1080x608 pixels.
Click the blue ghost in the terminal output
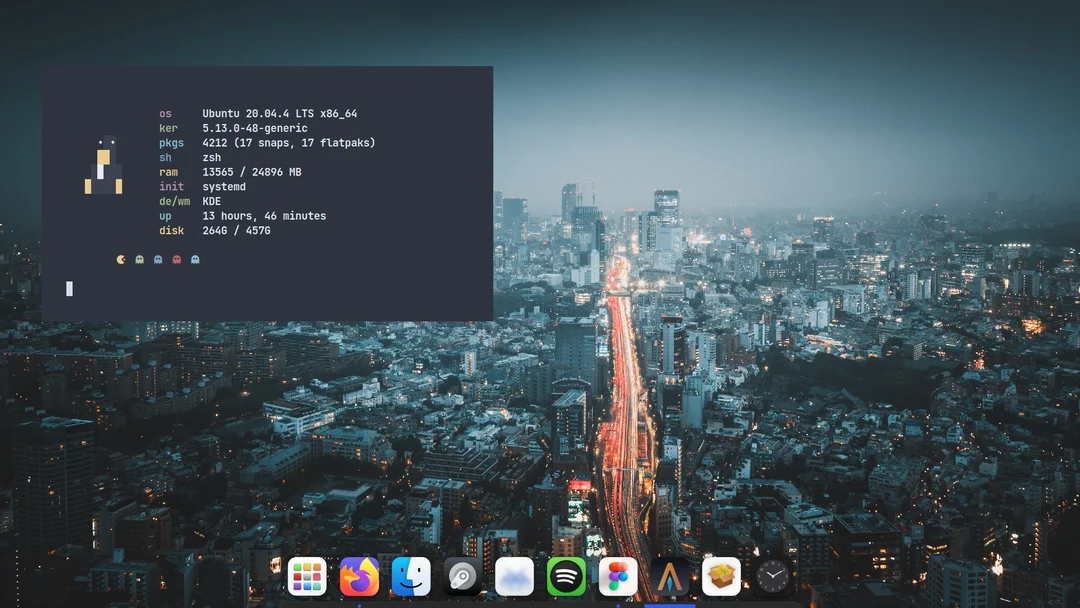click(x=158, y=259)
